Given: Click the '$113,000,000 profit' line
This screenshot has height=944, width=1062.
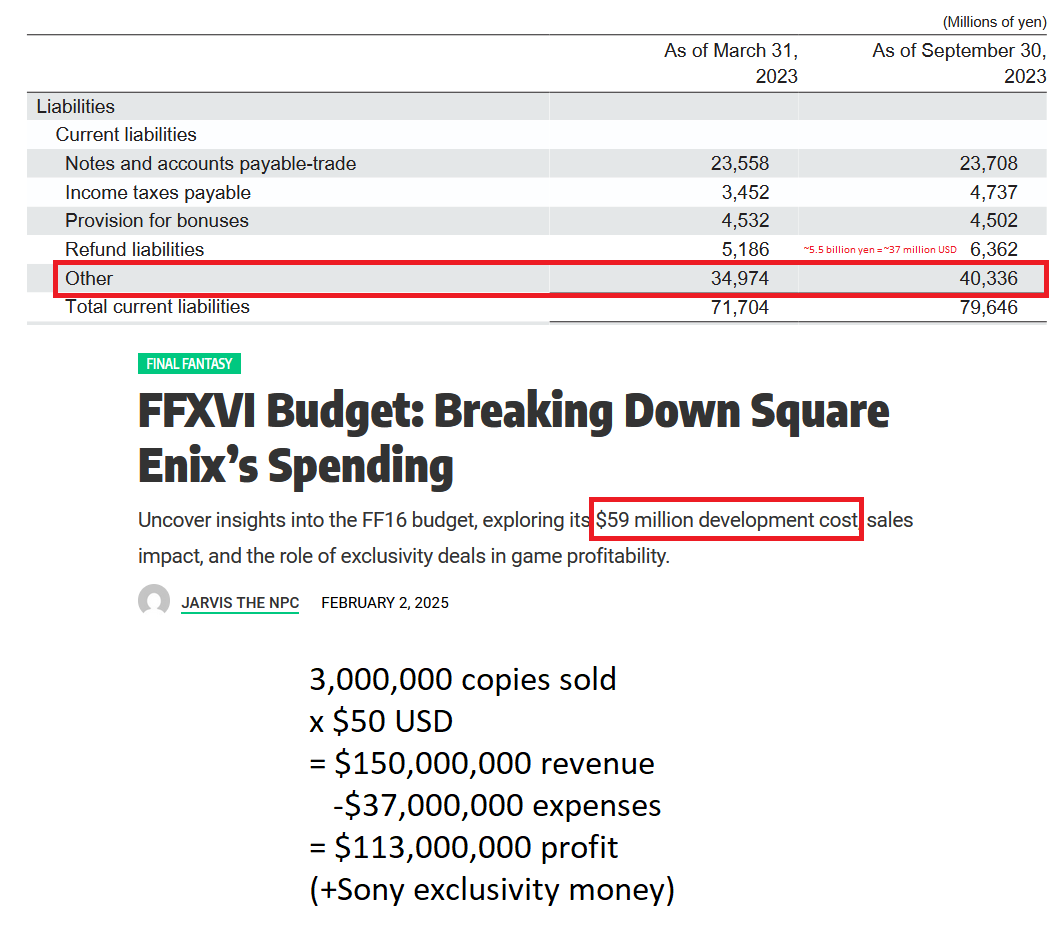Looking at the screenshot, I should (x=463, y=847).
